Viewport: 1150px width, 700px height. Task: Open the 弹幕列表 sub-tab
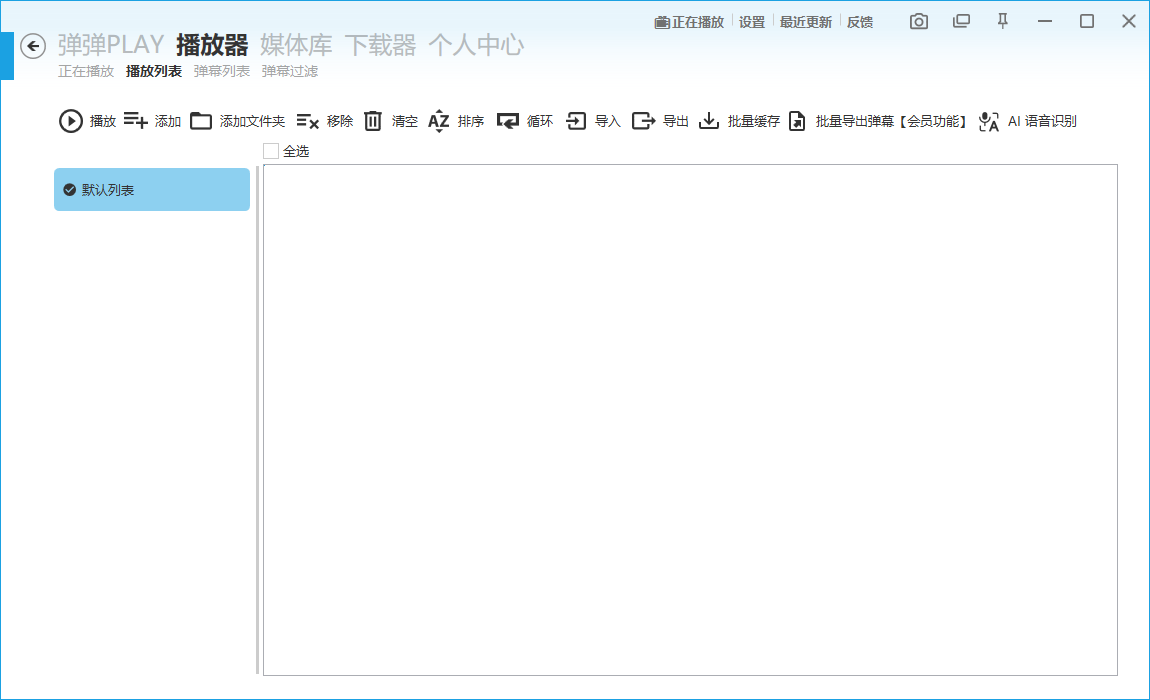point(221,71)
